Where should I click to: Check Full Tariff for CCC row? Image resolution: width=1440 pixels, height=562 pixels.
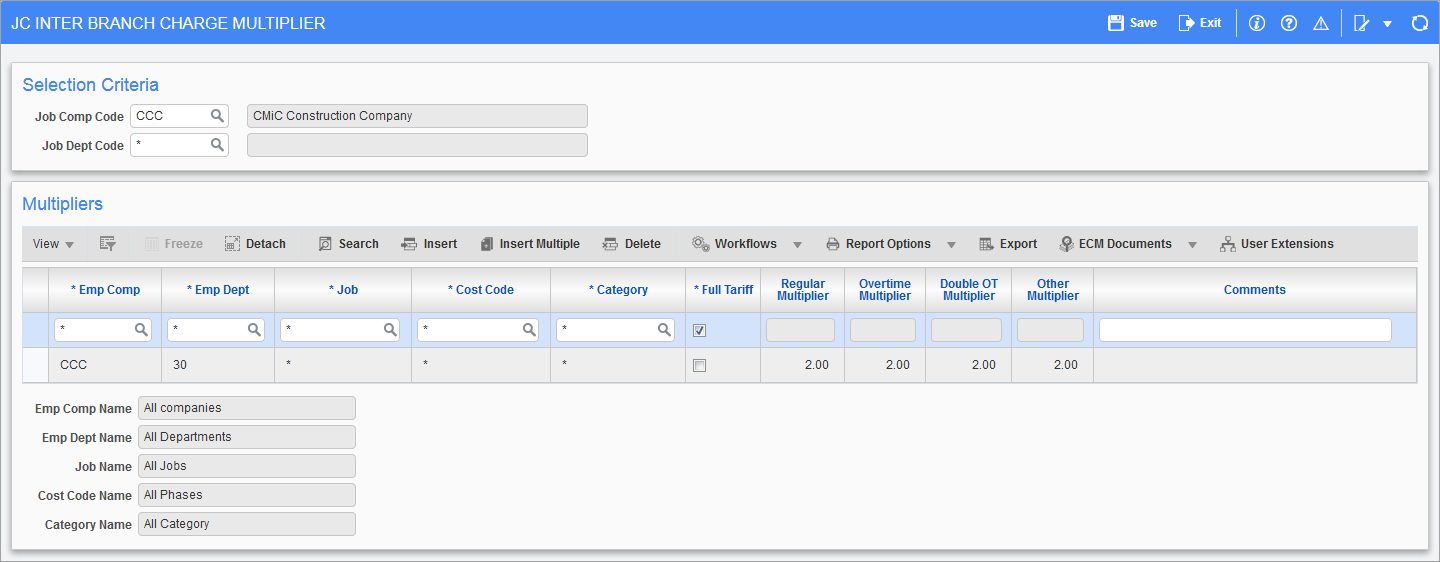click(x=699, y=365)
